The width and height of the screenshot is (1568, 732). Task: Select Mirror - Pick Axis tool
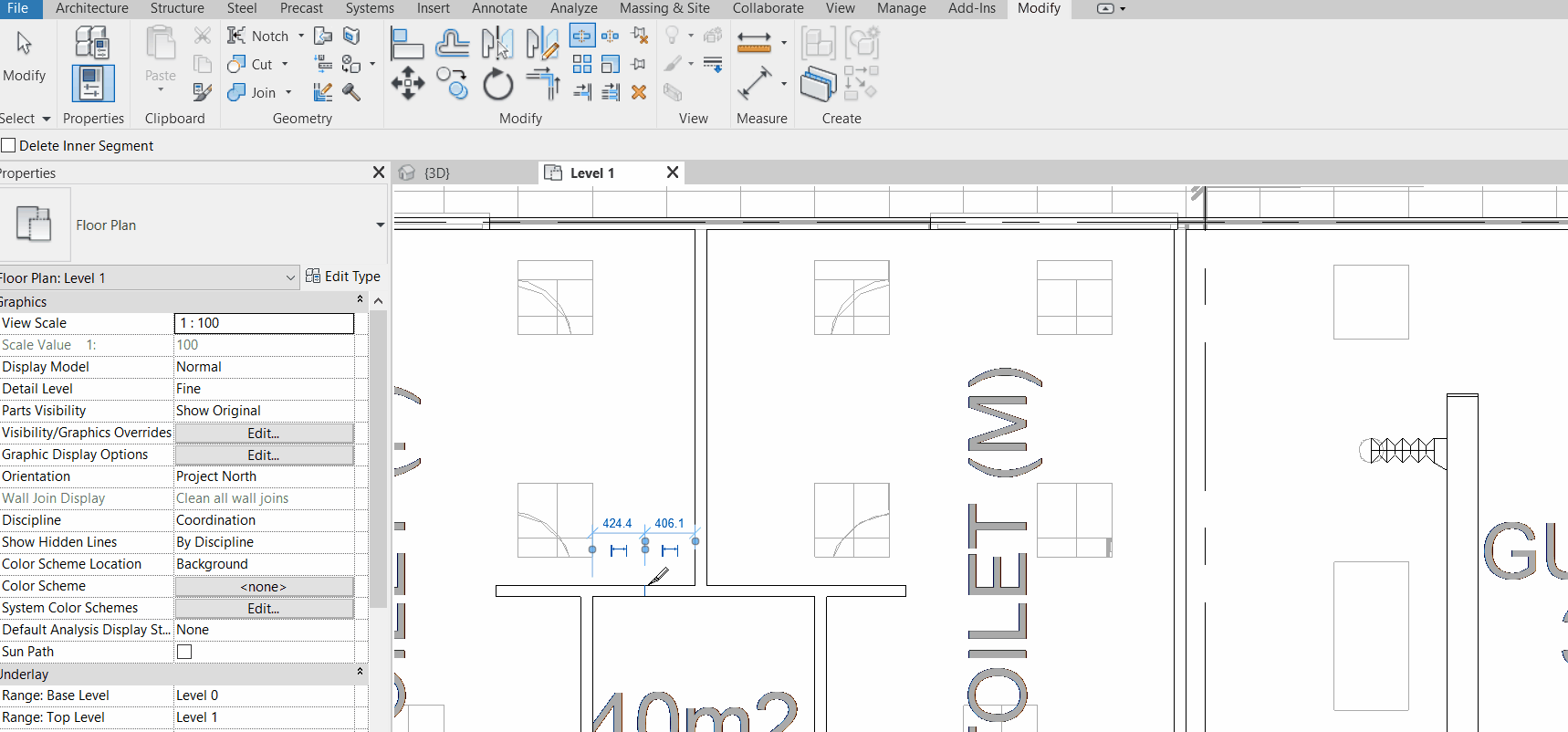(497, 43)
